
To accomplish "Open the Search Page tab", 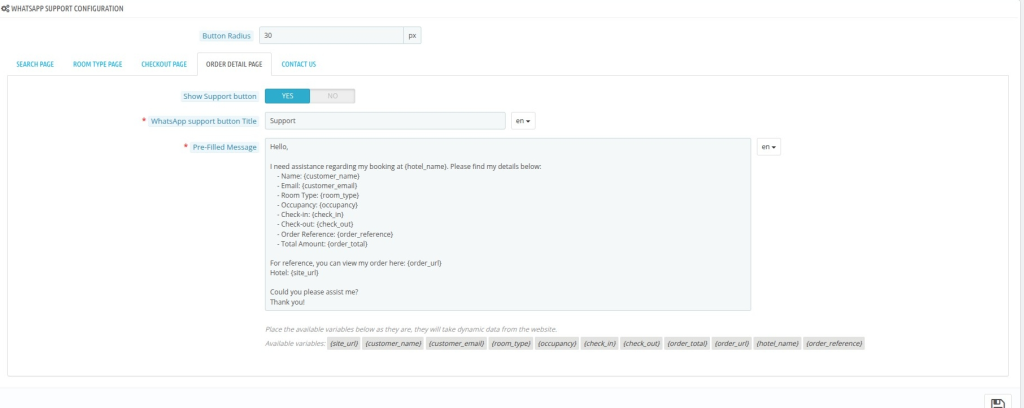I will [35, 64].
